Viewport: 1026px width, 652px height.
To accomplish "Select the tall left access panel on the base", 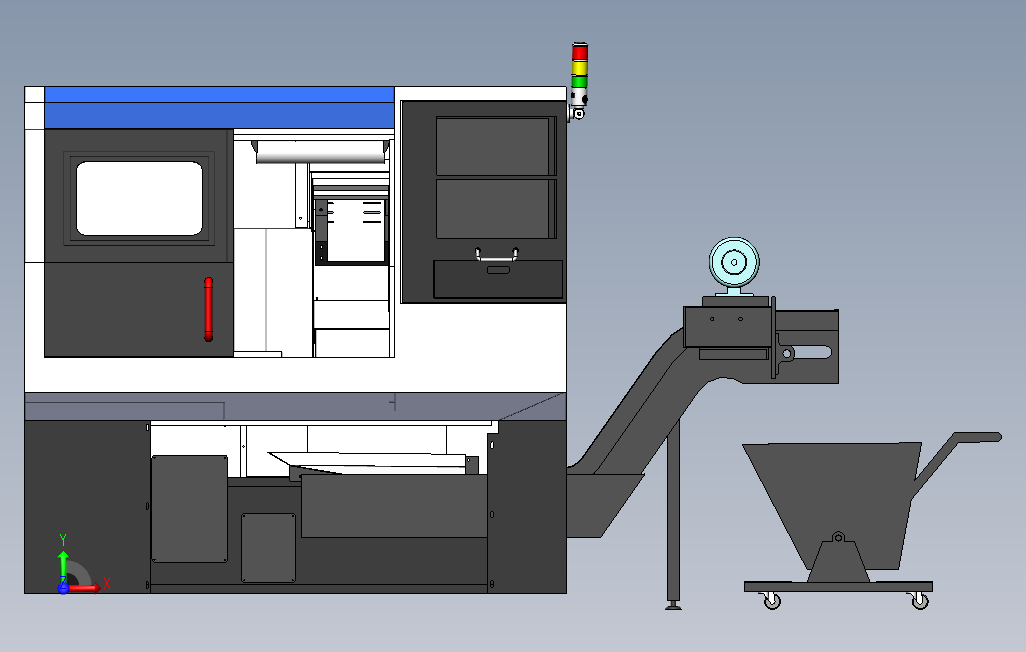I will tap(190, 509).
